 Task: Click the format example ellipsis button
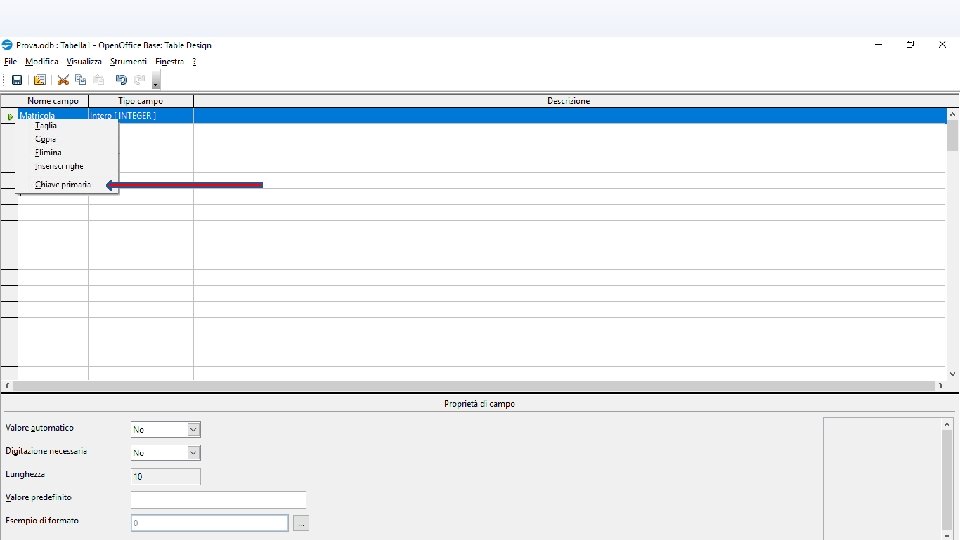click(x=301, y=523)
